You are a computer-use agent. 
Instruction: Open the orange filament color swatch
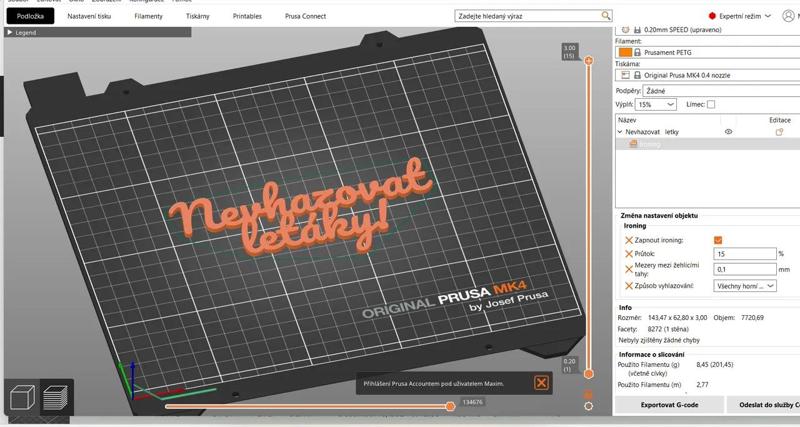click(625, 52)
